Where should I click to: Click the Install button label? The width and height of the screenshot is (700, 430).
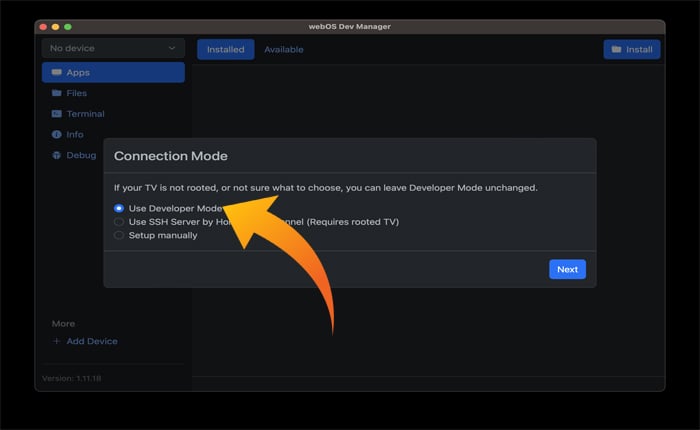pos(639,49)
